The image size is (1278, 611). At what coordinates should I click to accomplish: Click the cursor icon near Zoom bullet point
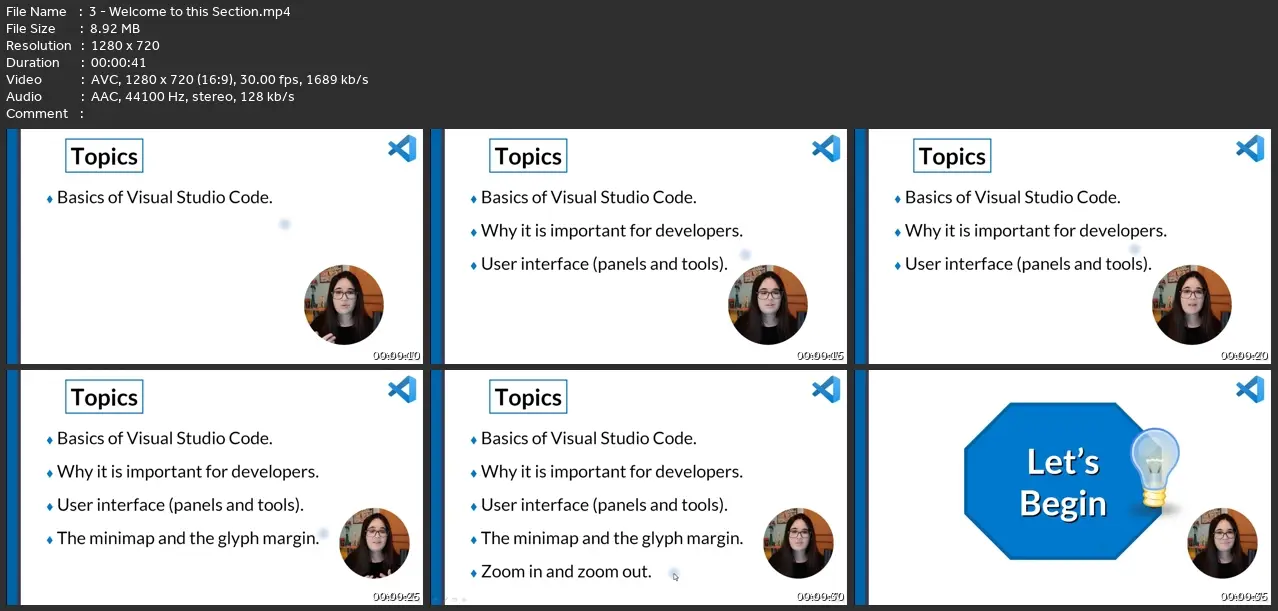674,577
